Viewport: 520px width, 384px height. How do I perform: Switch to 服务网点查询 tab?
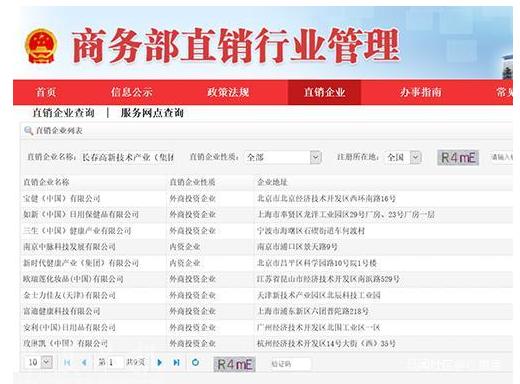click(x=152, y=113)
